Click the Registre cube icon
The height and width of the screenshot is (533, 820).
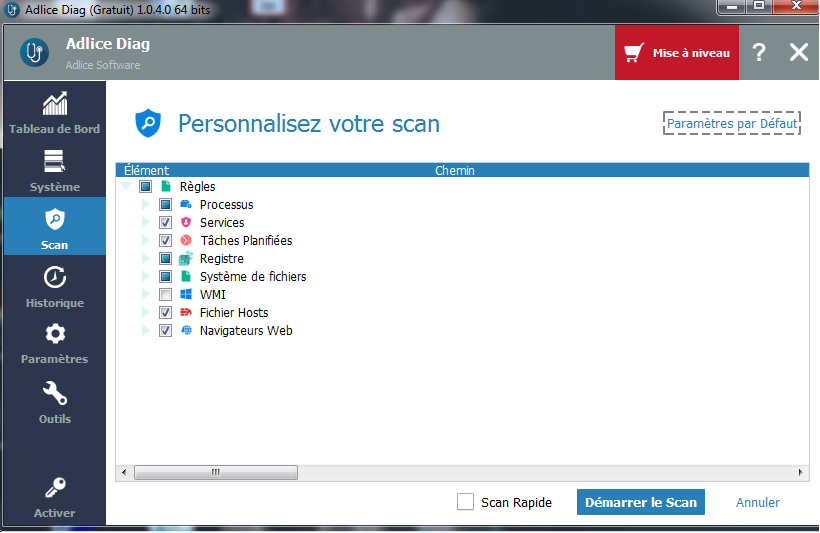tap(186, 258)
